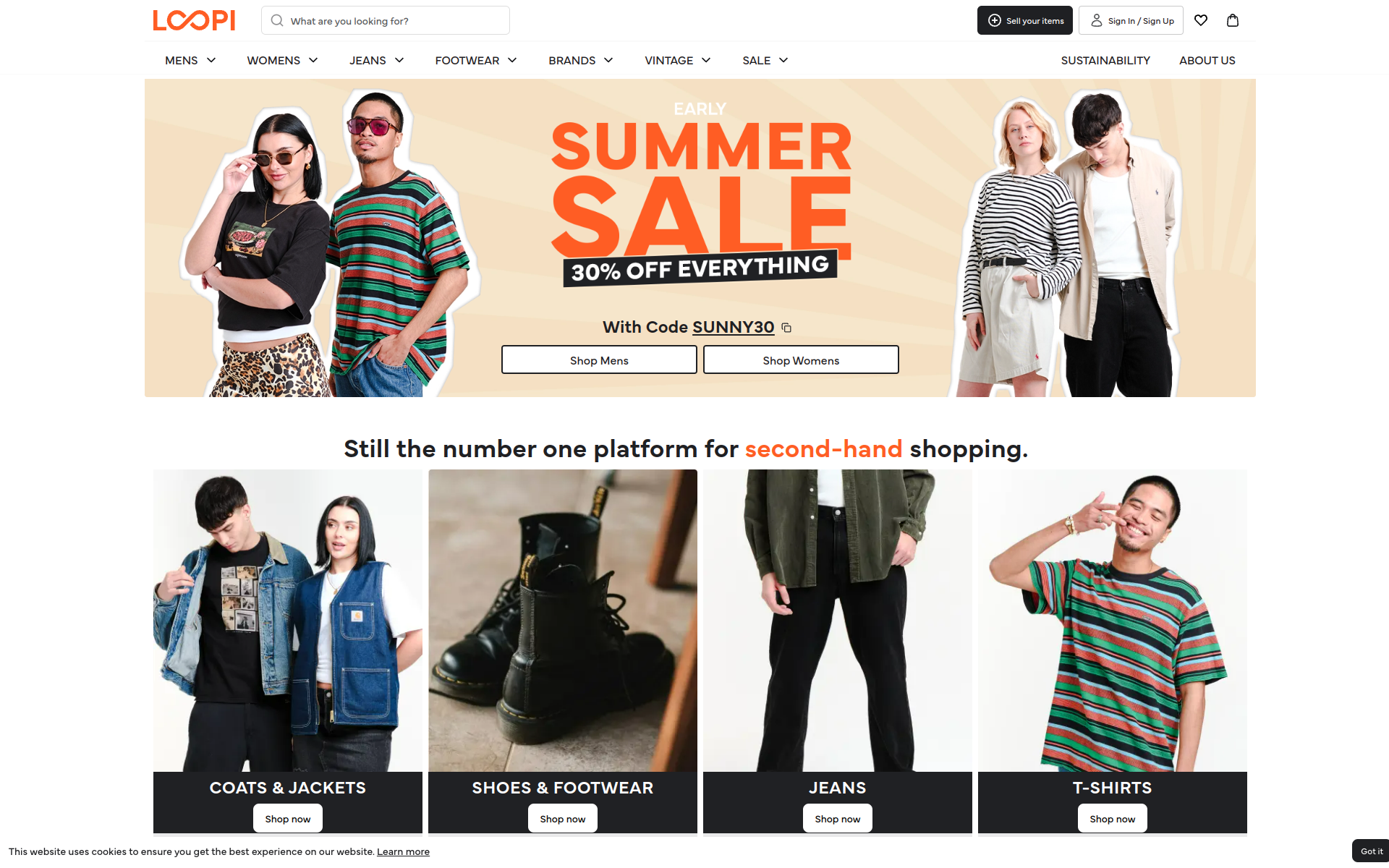Expand the WOMENS menu chevron
This screenshot has width=1389, height=868.
[x=313, y=60]
